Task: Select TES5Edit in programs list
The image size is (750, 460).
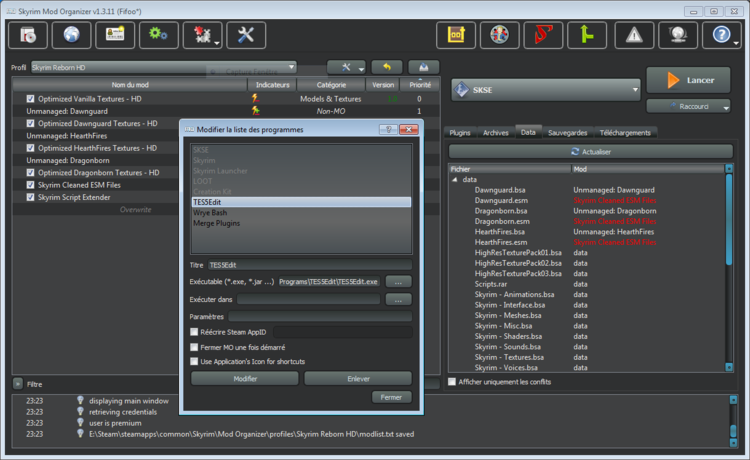Action: click(x=301, y=202)
